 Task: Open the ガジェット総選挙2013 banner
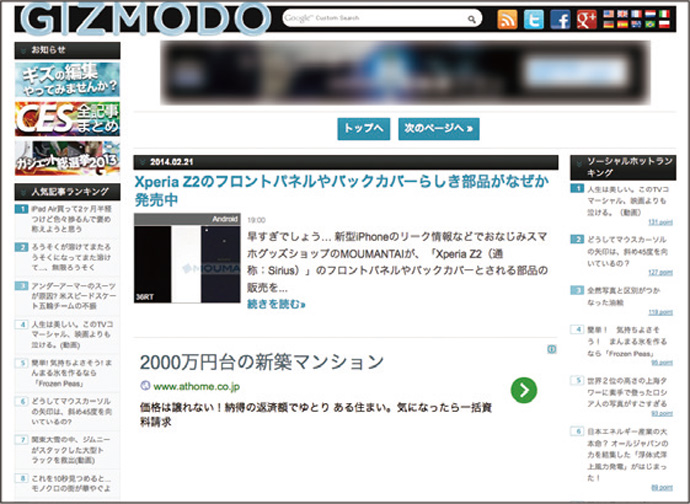click(x=67, y=158)
